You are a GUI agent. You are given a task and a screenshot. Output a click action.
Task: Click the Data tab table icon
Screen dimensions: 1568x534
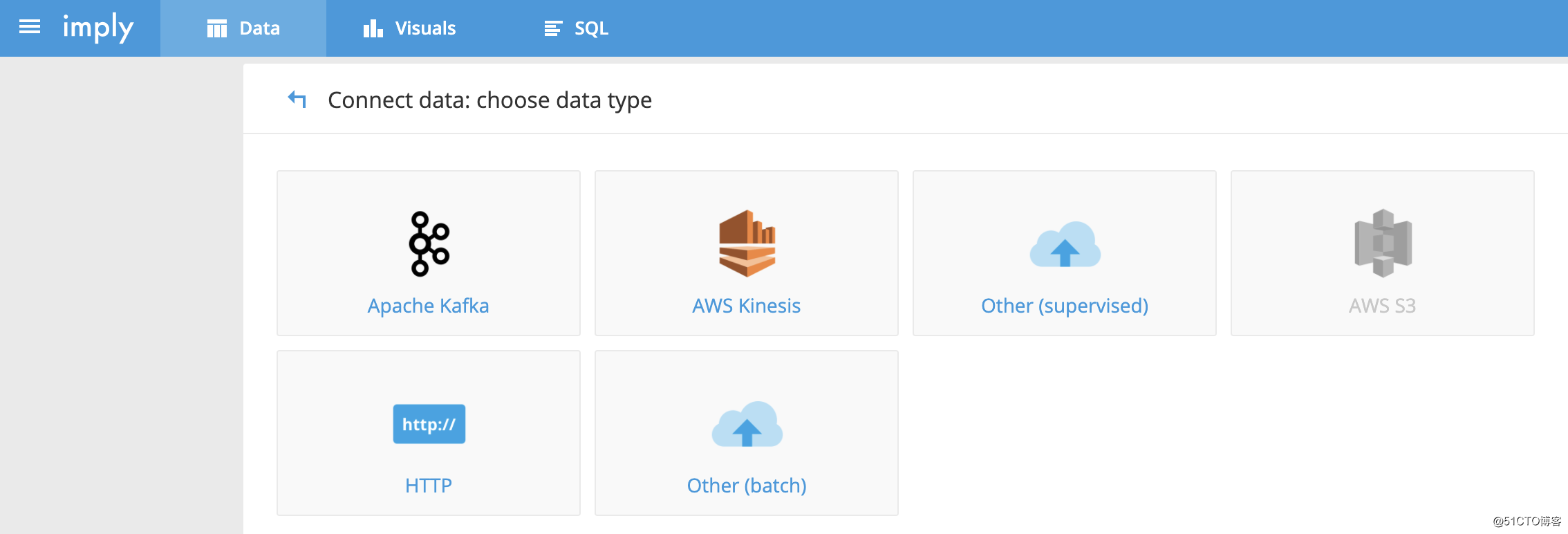217,28
